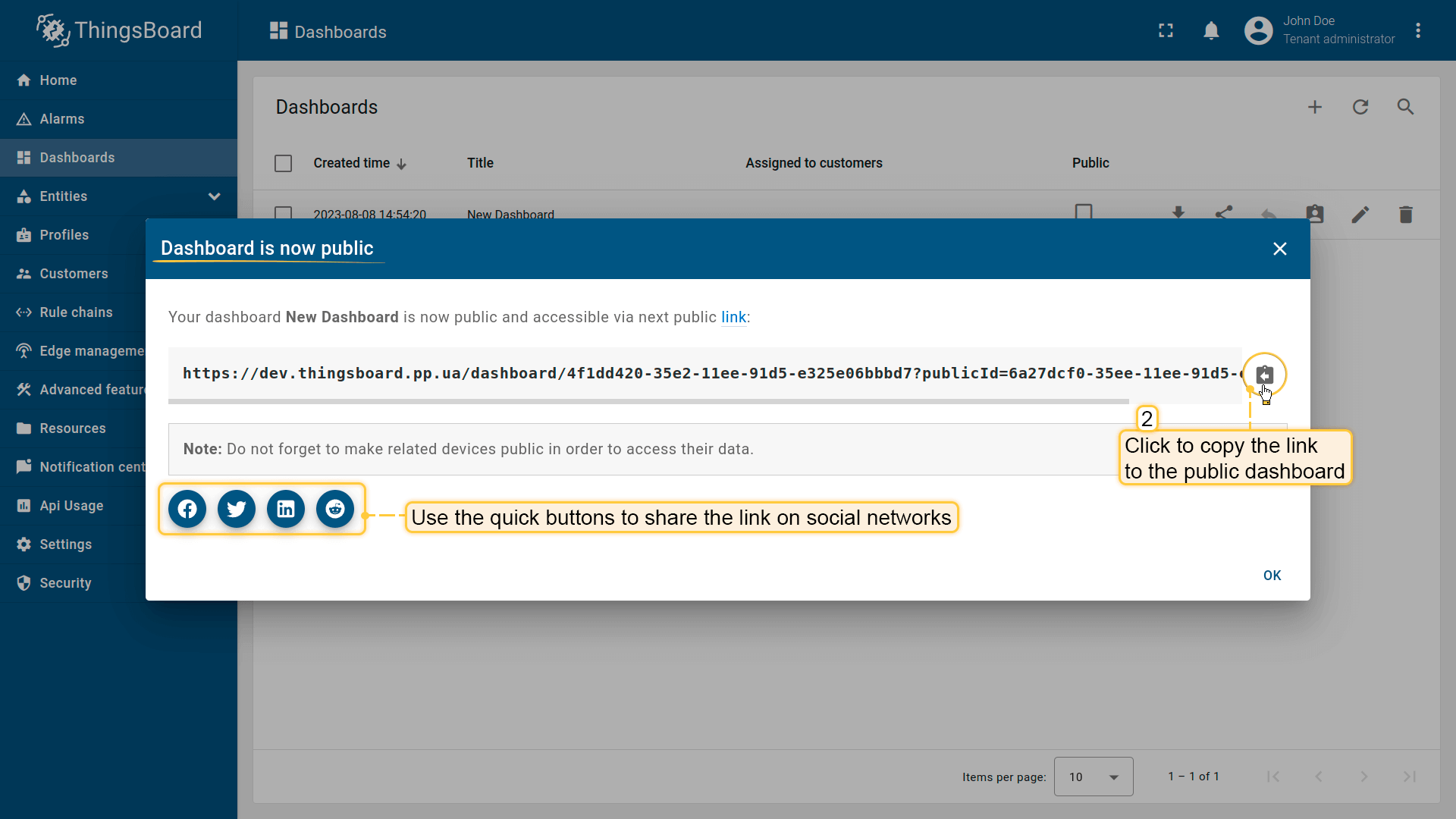The height and width of the screenshot is (819, 1456).
Task: Share the link on Reddit
Action: (335, 509)
